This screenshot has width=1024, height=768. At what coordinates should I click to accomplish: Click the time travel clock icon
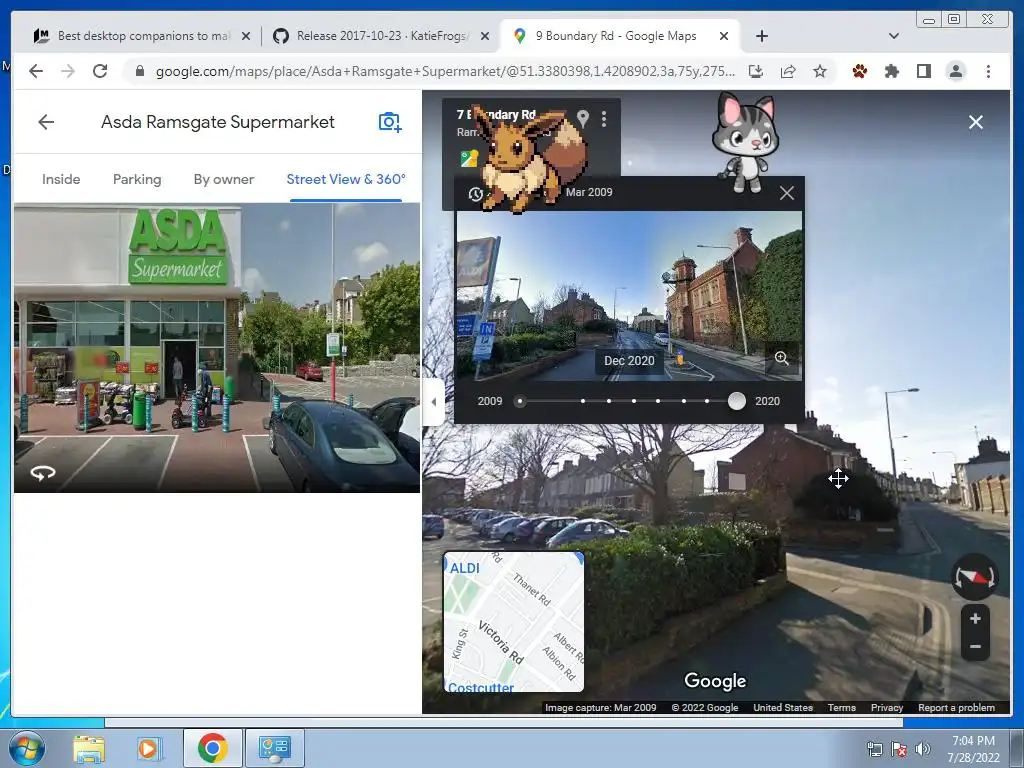475,193
